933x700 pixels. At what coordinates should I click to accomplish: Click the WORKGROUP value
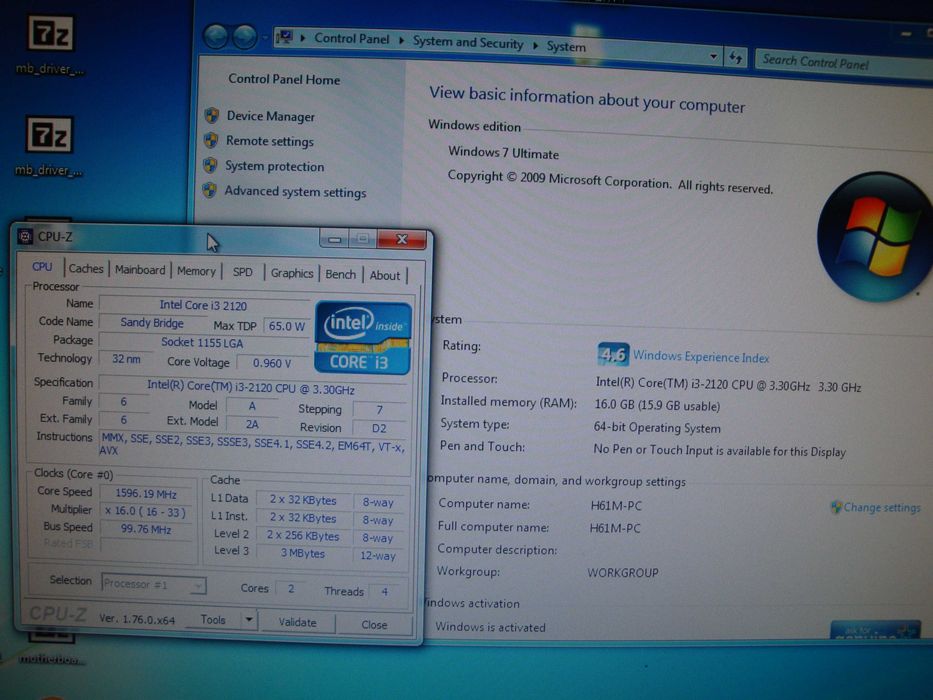pyautogui.click(x=622, y=573)
